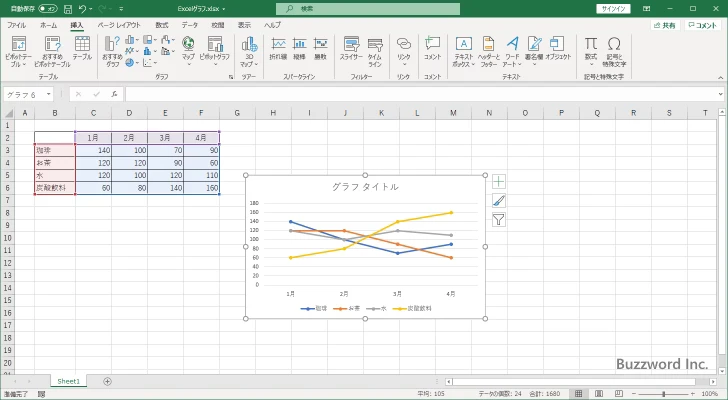This screenshot has width=728, height=400.
Task: Insert a Timeline (タイムライン) filter
Action: click(x=375, y=51)
